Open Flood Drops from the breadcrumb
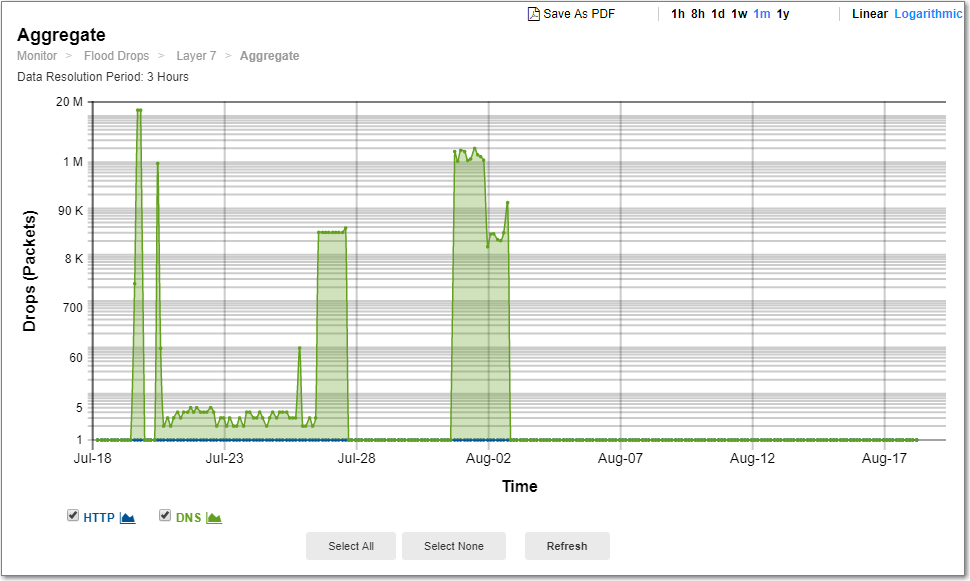970x581 pixels. [x=116, y=56]
